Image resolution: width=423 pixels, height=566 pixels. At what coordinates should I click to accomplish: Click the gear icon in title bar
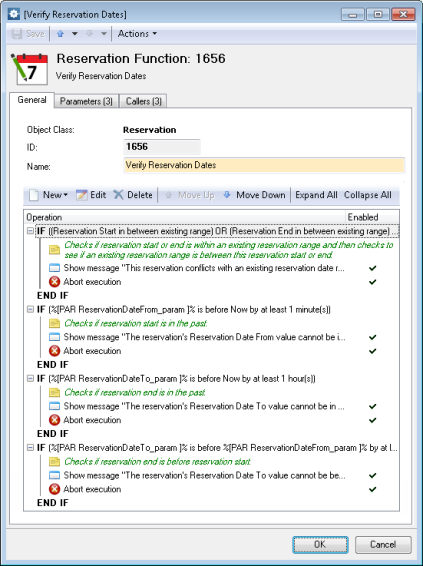click(x=14, y=14)
